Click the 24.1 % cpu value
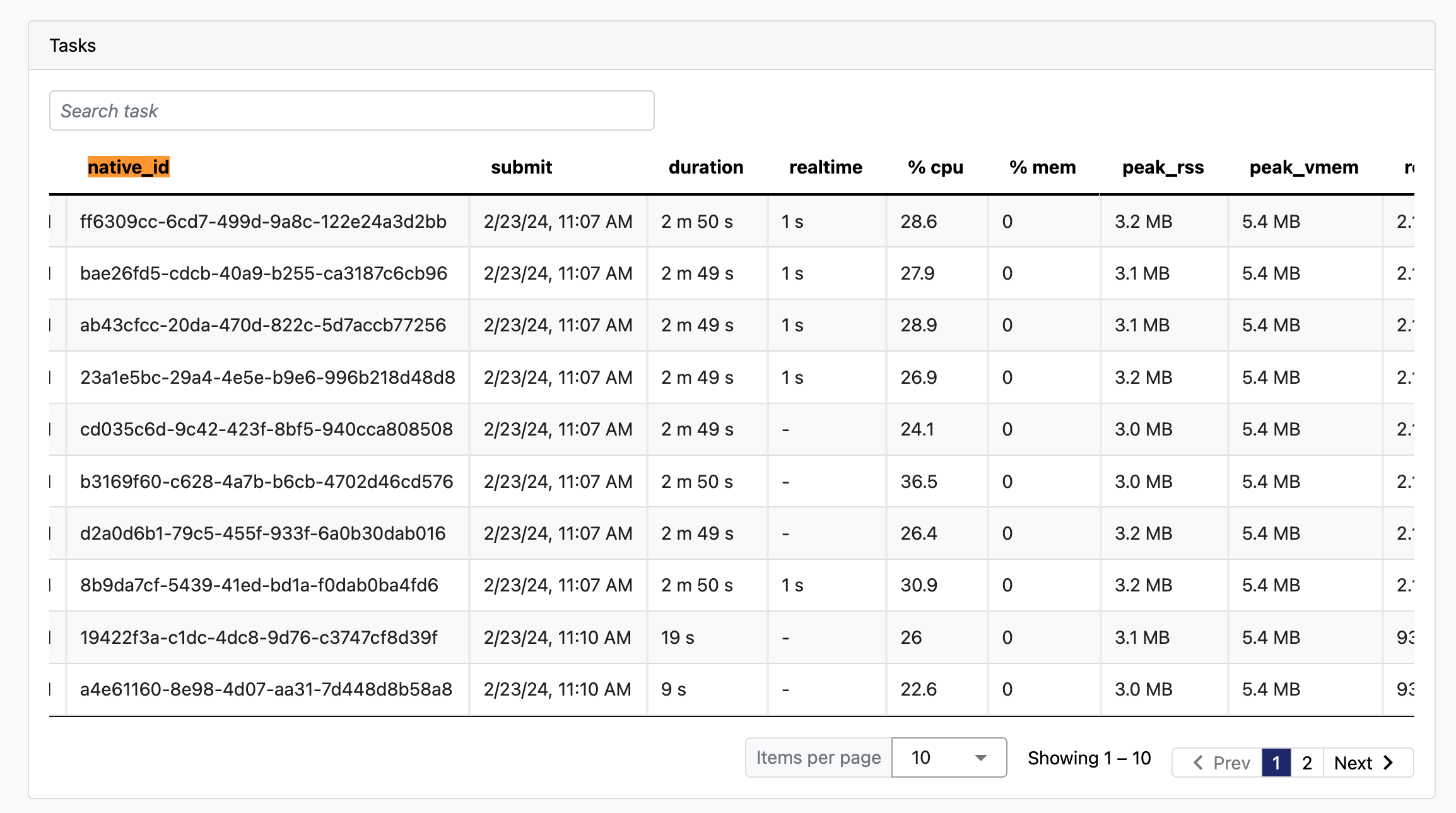The image size is (1456, 813). point(917,429)
